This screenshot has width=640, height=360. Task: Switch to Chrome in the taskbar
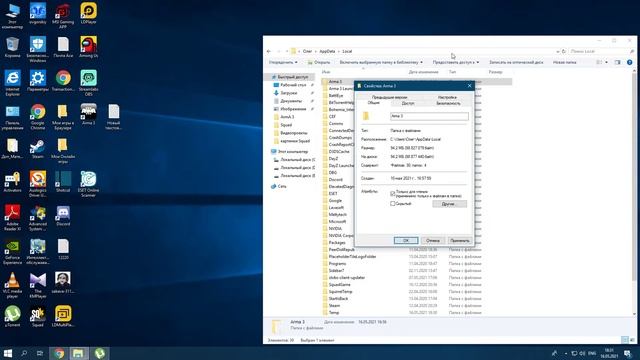pyautogui.click(x=59, y=353)
